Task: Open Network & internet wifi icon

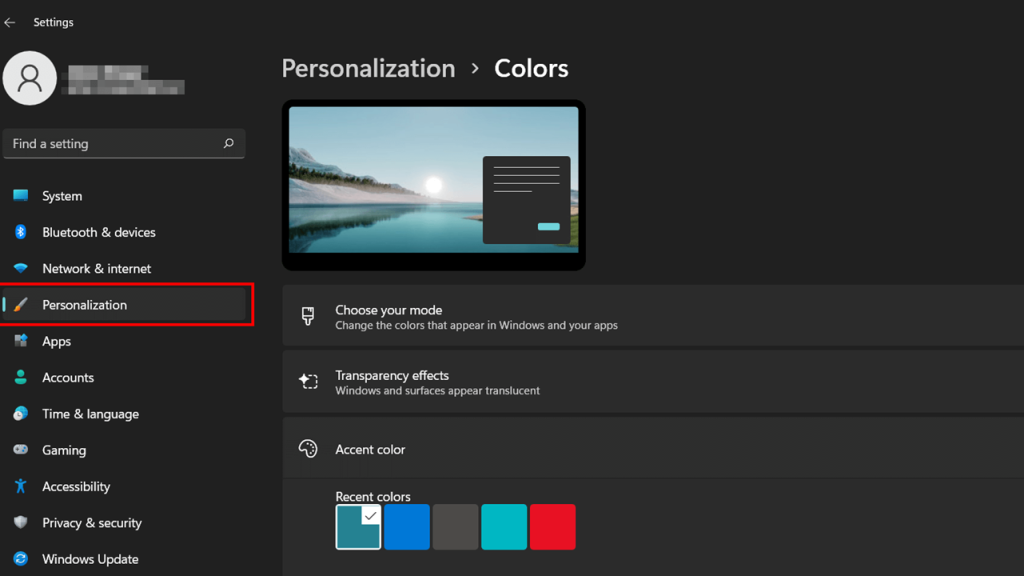Action: pyautogui.click(x=20, y=269)
